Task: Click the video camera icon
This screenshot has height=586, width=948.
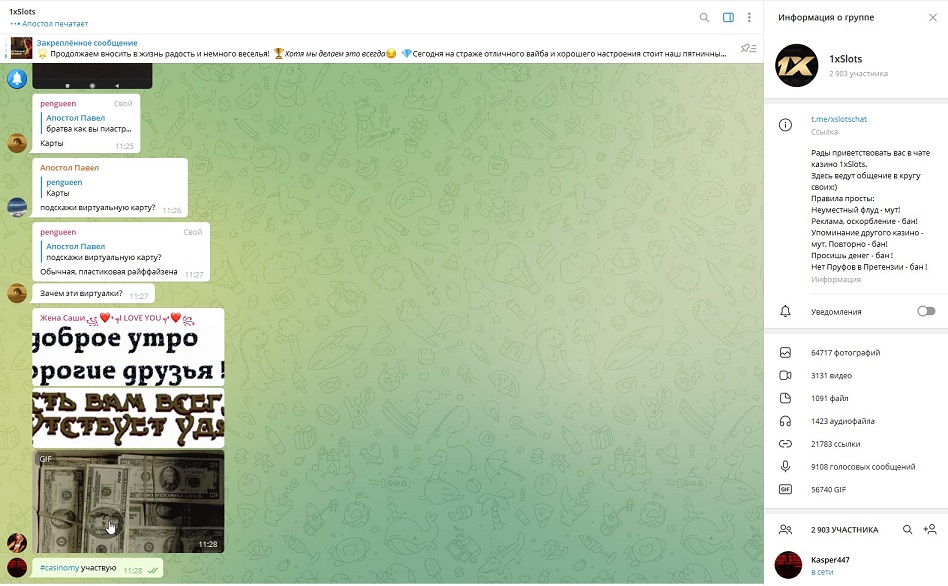Action: (785, 376)
